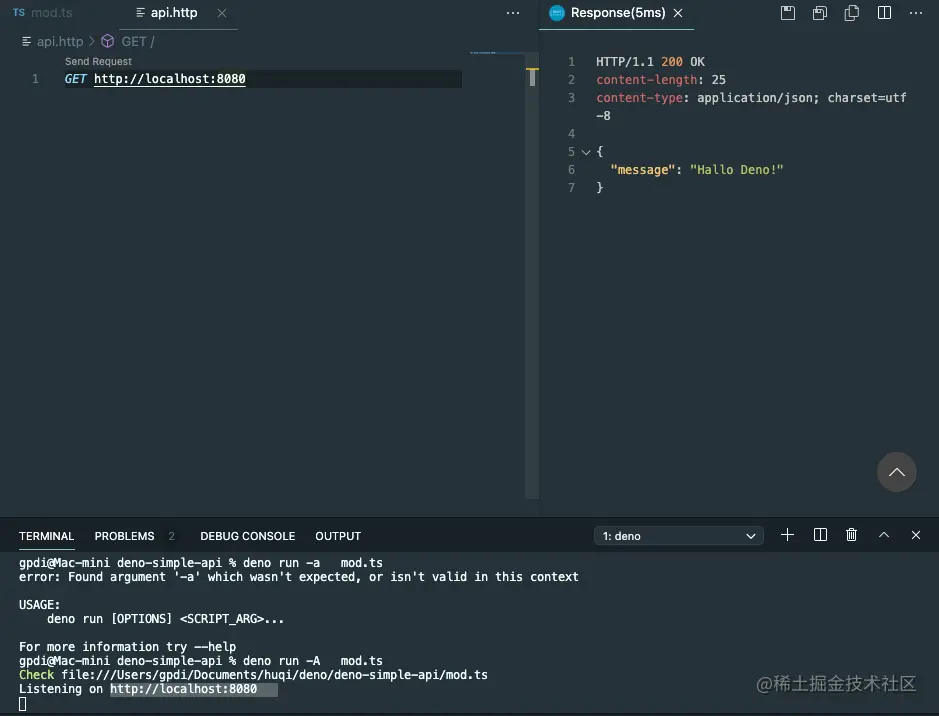Split the terminal panel
The width and height of the screenshot is (939, 716).
[820, 535]
